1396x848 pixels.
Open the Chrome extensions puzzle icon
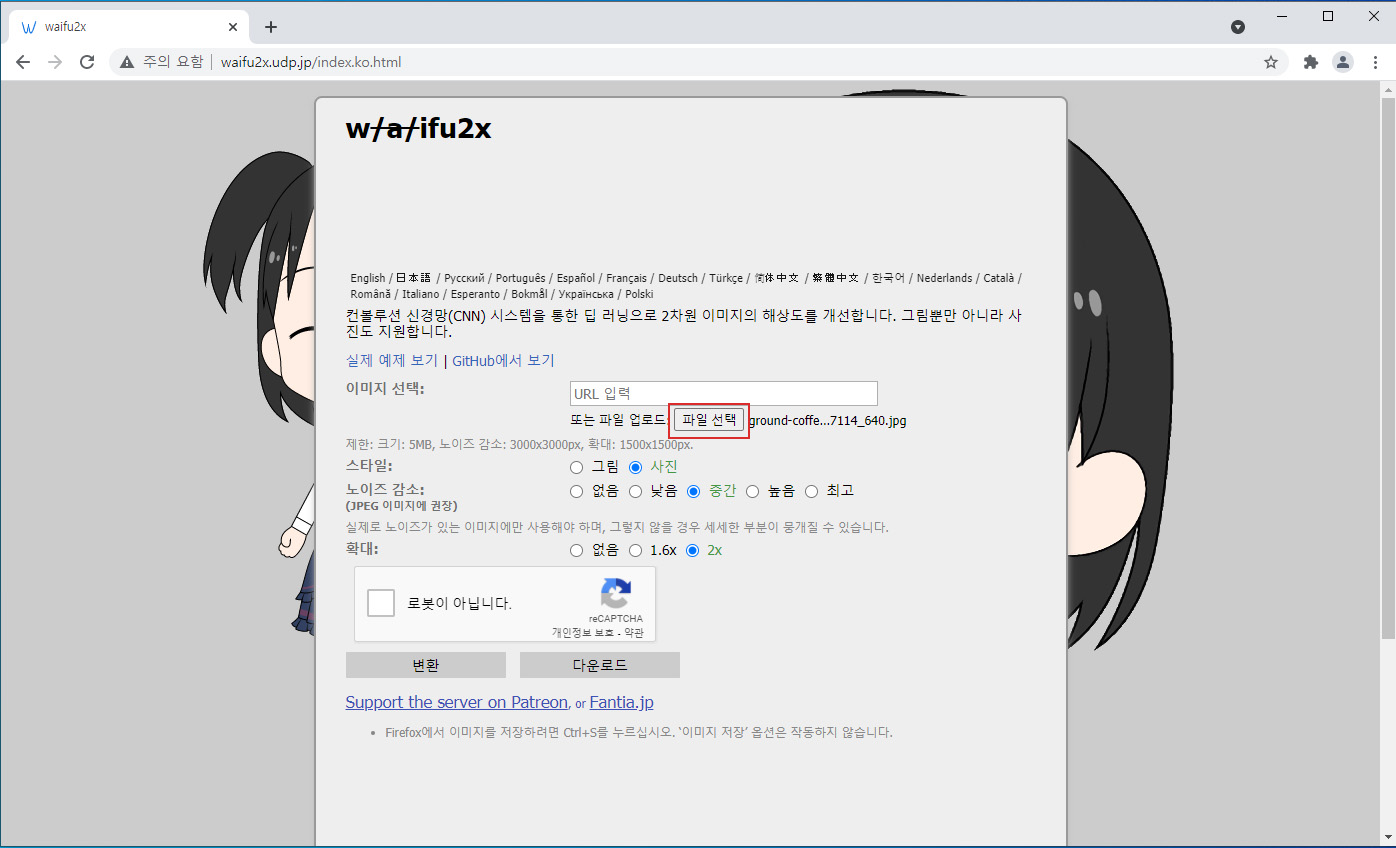1311,62
